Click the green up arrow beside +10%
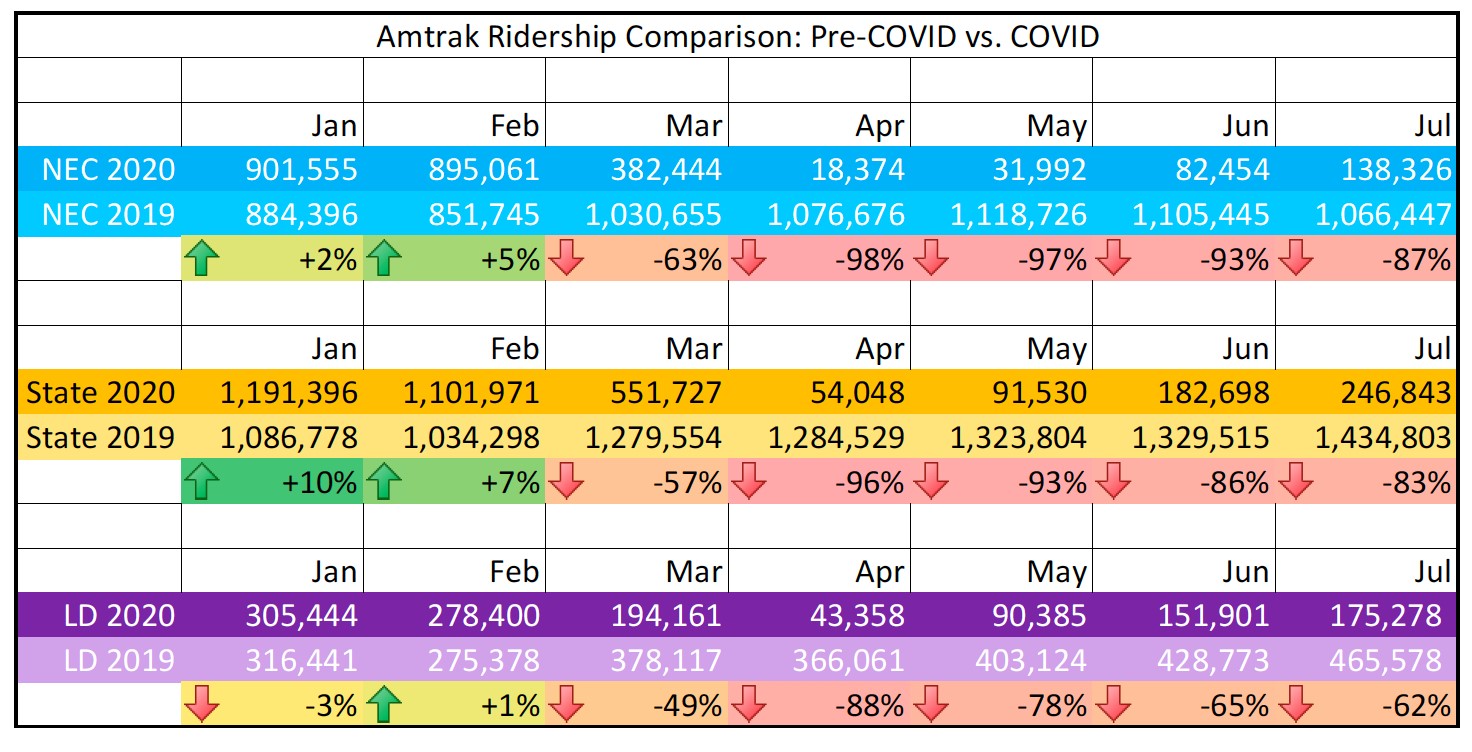This screenshot has height=752, width=1472. 203,484
